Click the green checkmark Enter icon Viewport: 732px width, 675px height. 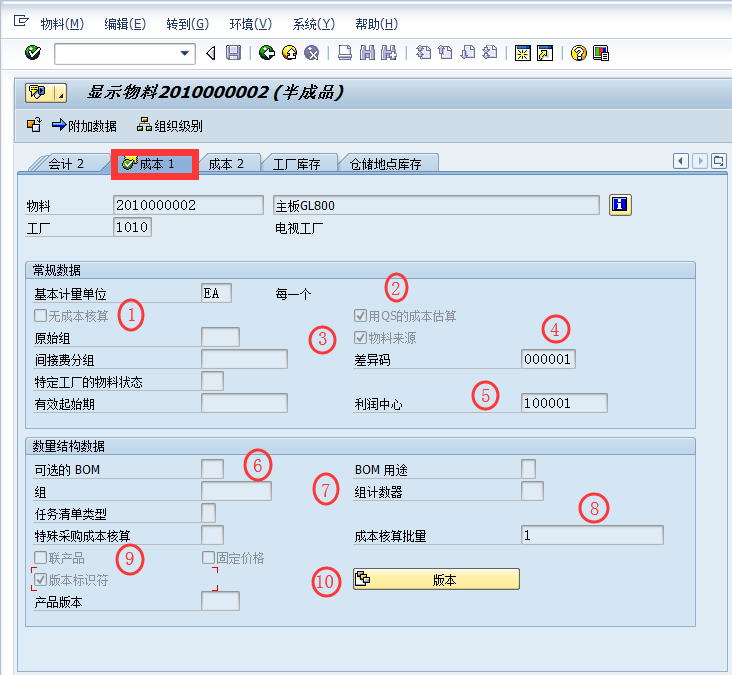coord(33,53)
